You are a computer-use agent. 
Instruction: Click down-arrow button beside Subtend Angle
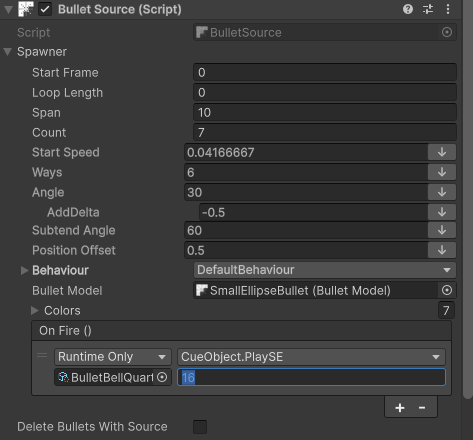coord(442,230)
